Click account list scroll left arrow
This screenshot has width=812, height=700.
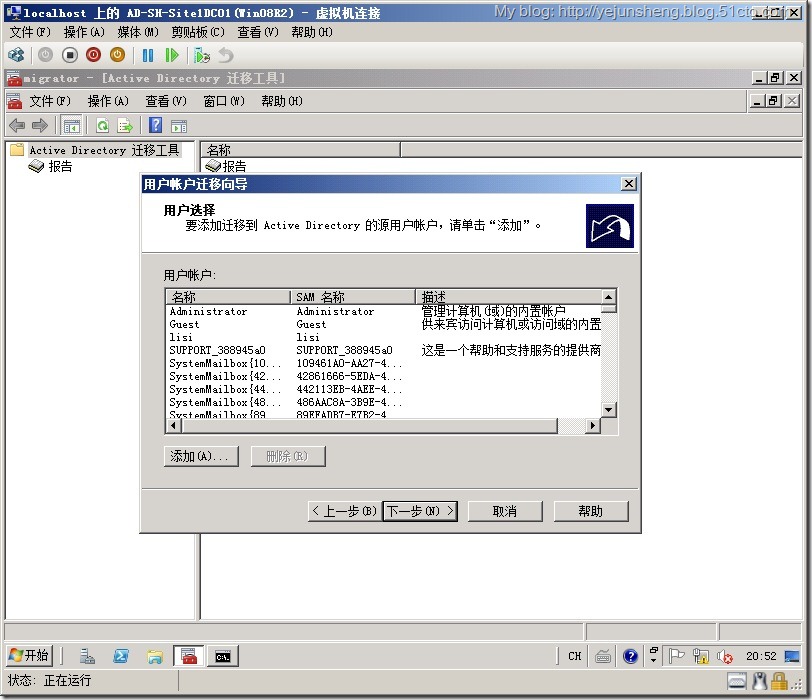coord(173,426)
